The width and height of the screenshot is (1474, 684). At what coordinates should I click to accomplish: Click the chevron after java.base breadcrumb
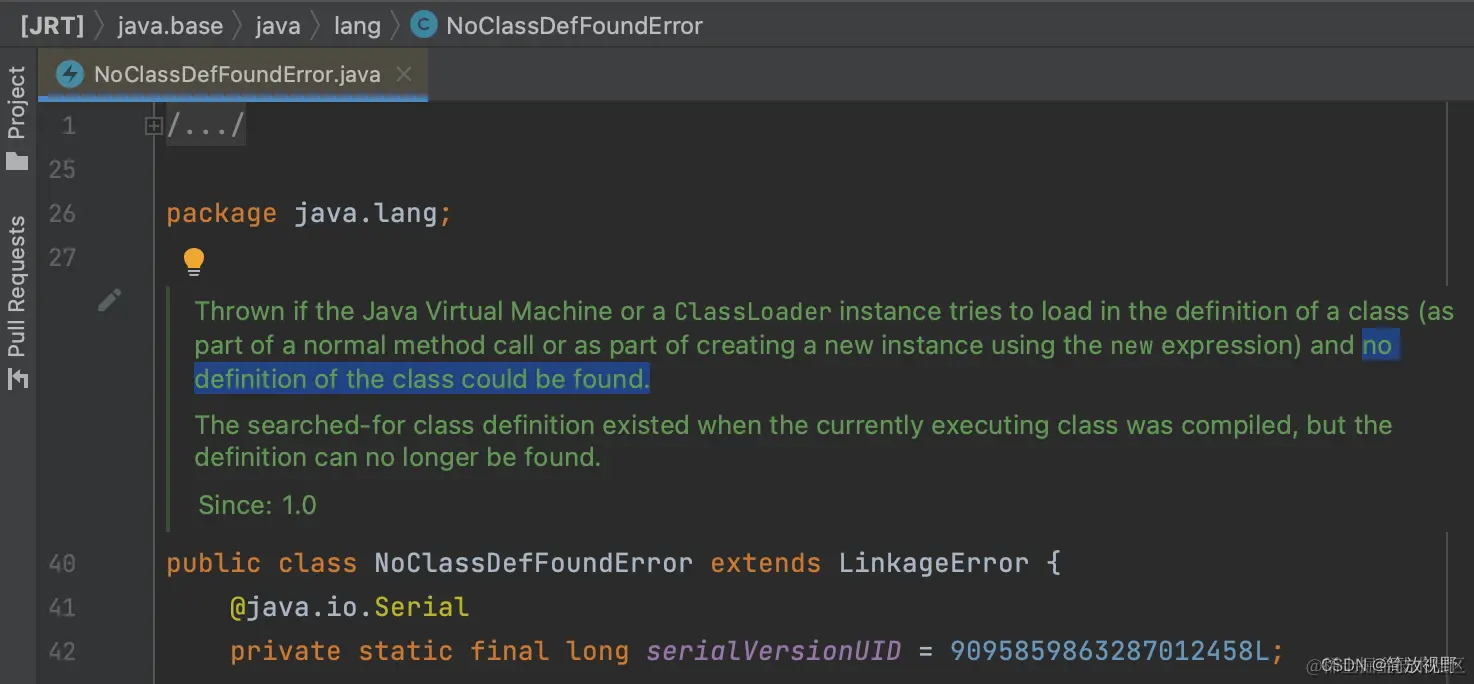click(239, 24)
